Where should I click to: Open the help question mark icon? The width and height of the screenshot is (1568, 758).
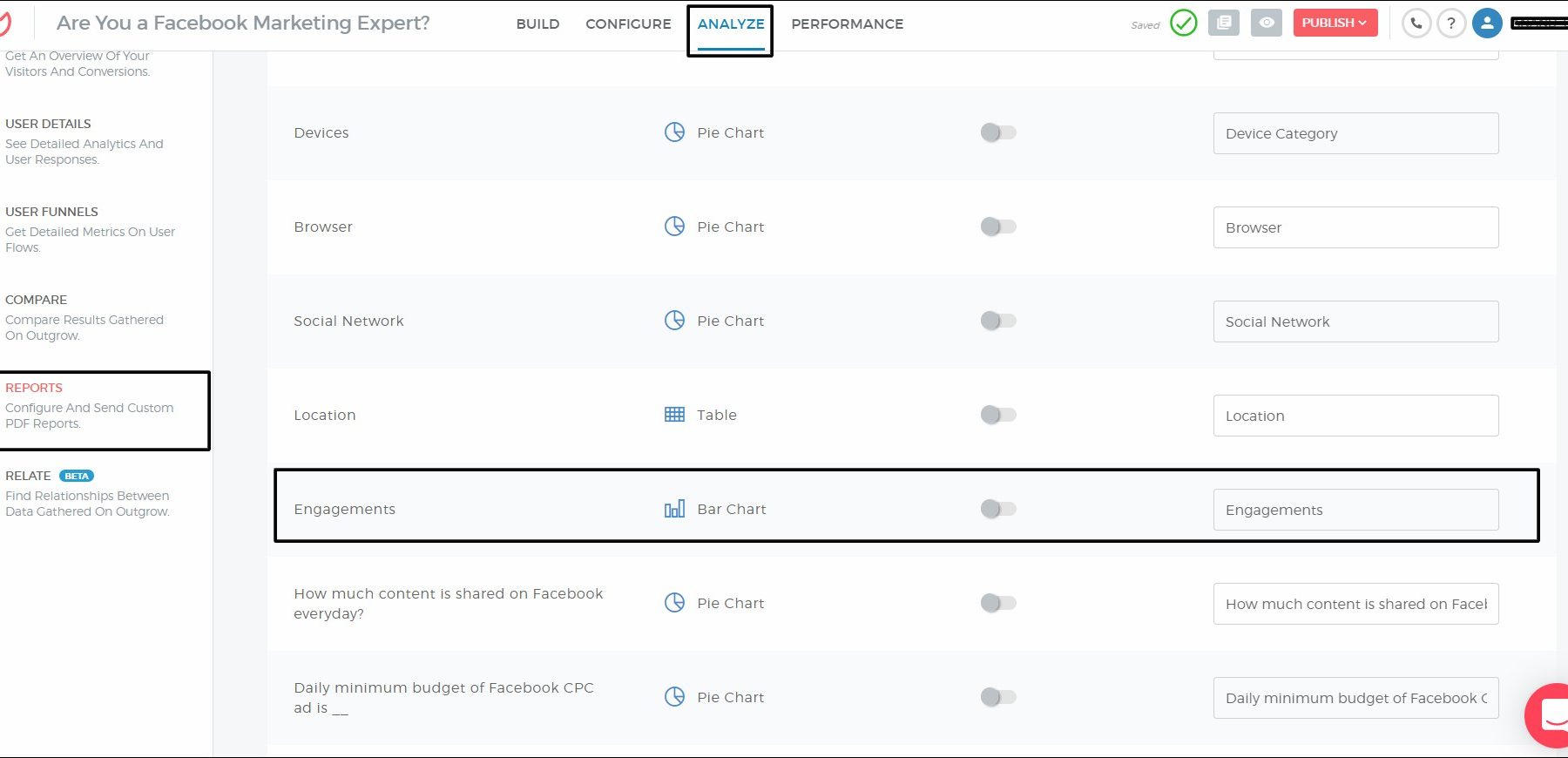click(1451, 24)
